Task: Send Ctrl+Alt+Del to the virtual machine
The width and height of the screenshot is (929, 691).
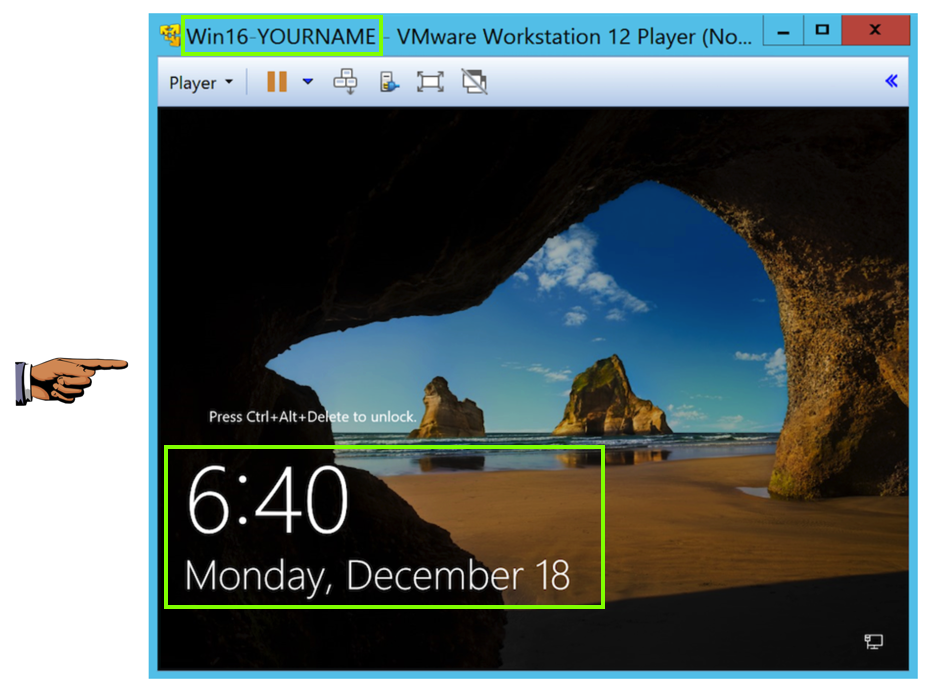Action: pos(347,82)
